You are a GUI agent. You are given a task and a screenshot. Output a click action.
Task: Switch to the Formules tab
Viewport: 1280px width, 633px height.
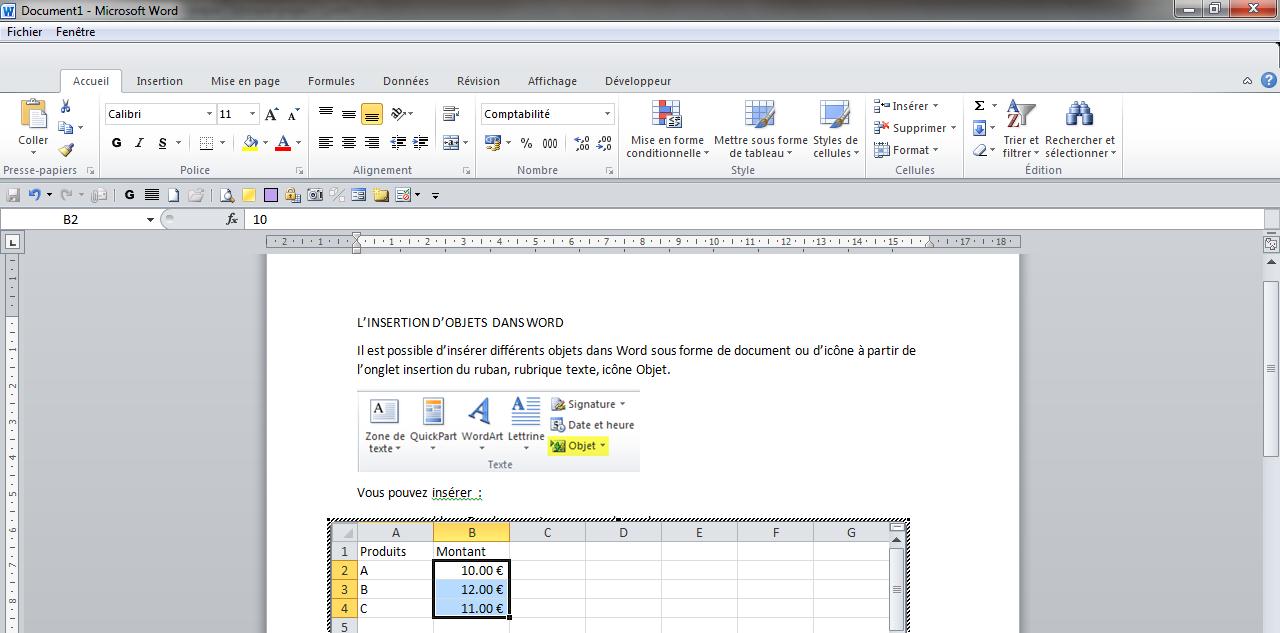[331, 81]
